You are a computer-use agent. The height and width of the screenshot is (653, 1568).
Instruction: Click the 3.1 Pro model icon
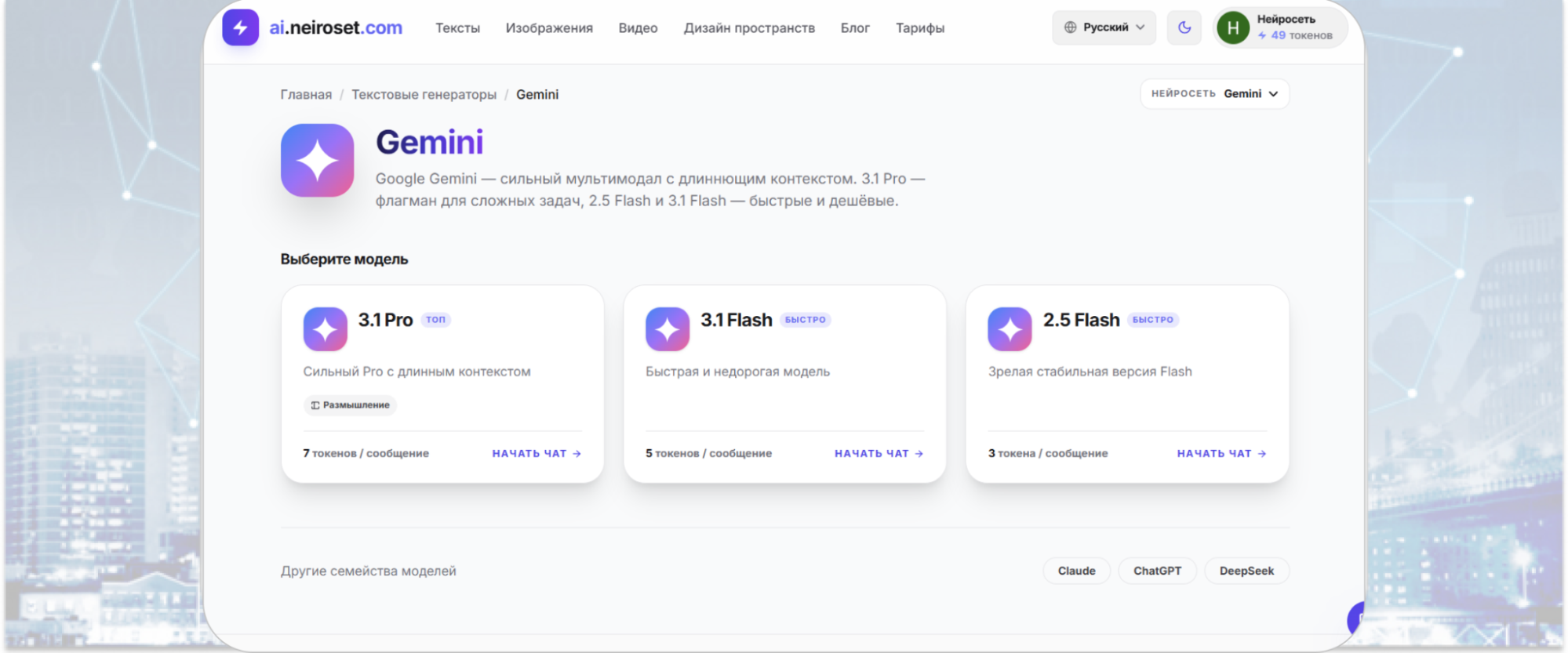[325, 329]
